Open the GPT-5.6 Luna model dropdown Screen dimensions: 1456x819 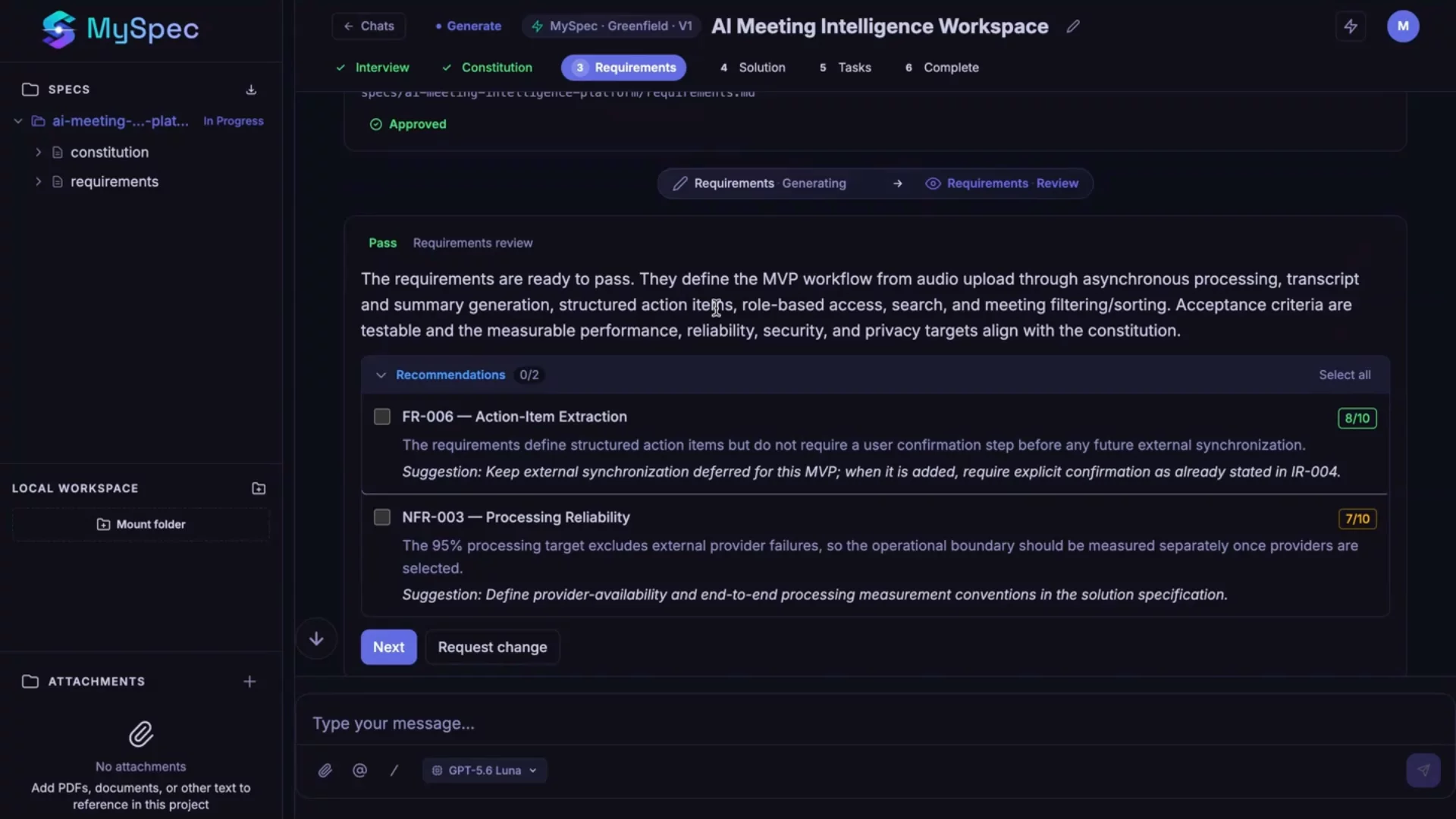[485, 770]
